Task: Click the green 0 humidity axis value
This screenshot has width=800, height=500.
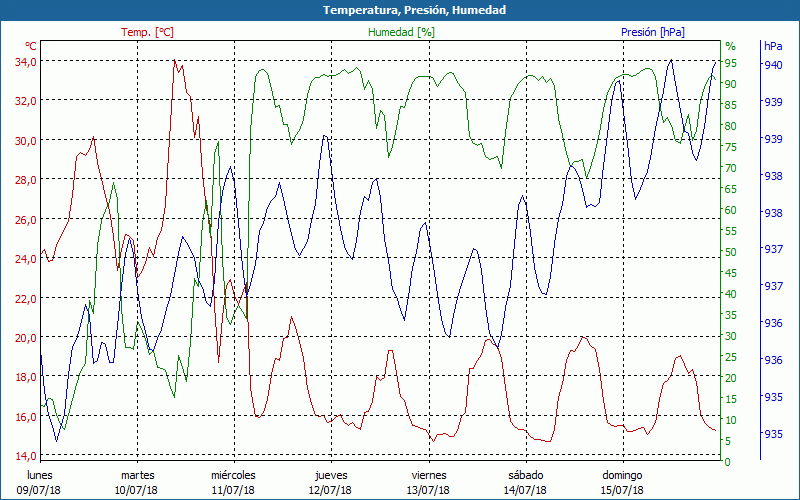Action: (x=728, y=462)
